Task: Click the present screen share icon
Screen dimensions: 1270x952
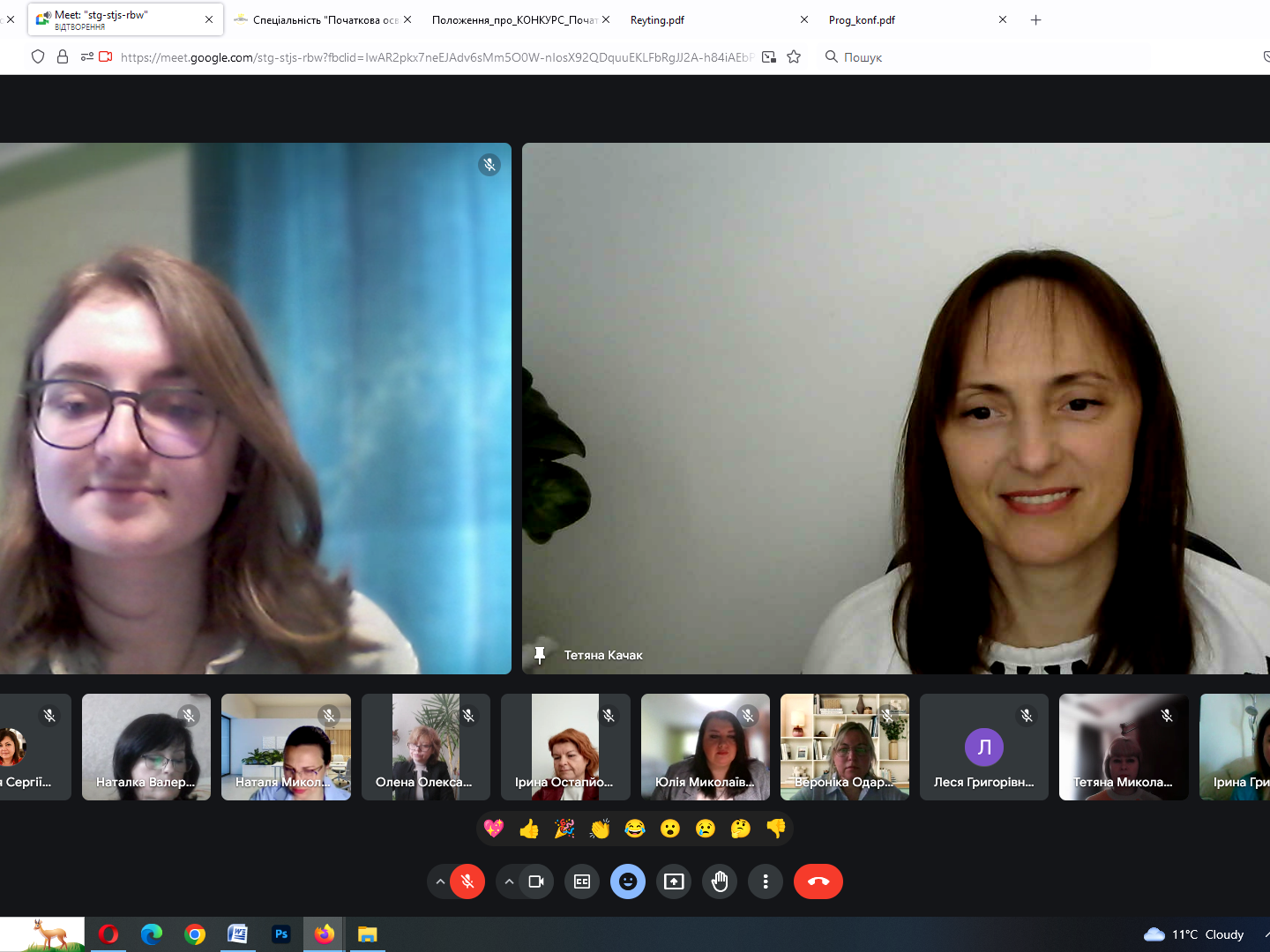Action: tap(674, 881)
